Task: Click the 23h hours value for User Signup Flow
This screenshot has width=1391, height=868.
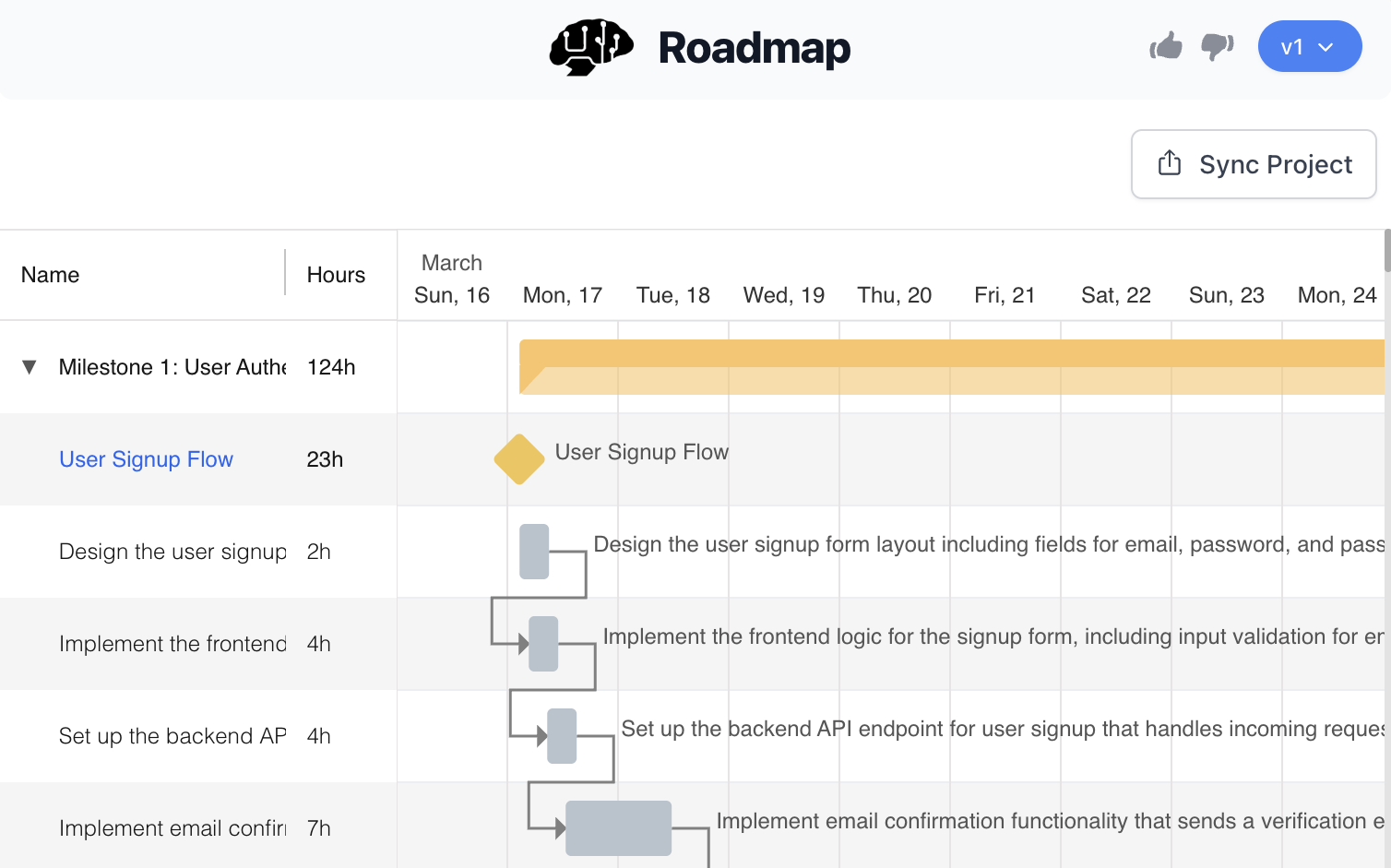Action: click(x=325, y=458)
